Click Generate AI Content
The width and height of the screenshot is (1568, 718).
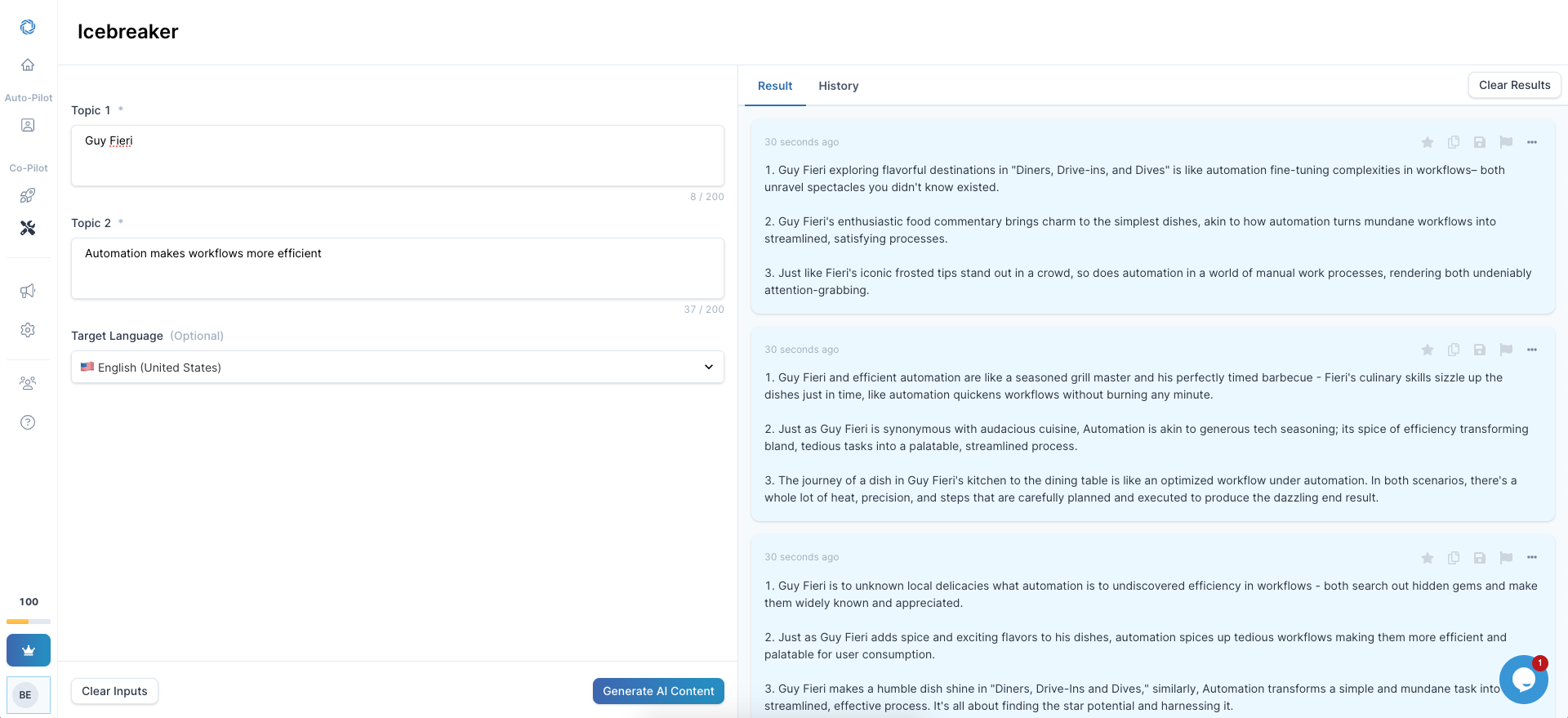(658, 691)
